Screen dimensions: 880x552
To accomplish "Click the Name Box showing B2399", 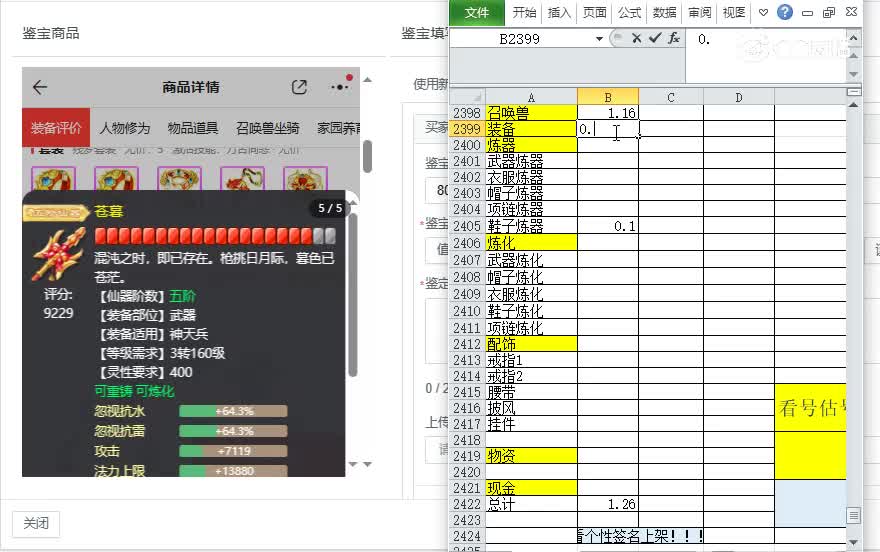I will coord(520,39).
